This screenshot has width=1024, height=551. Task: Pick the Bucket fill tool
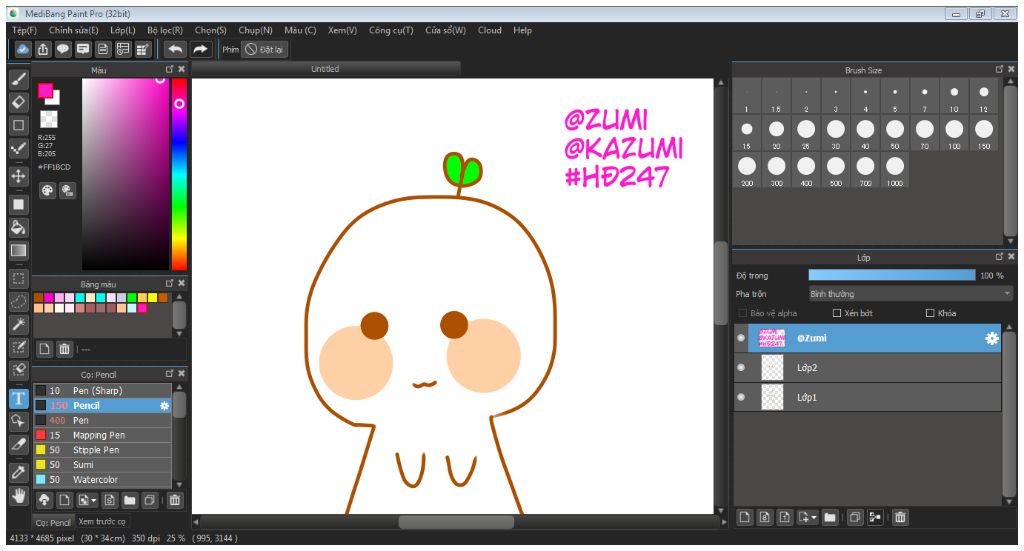pos(18,227)
